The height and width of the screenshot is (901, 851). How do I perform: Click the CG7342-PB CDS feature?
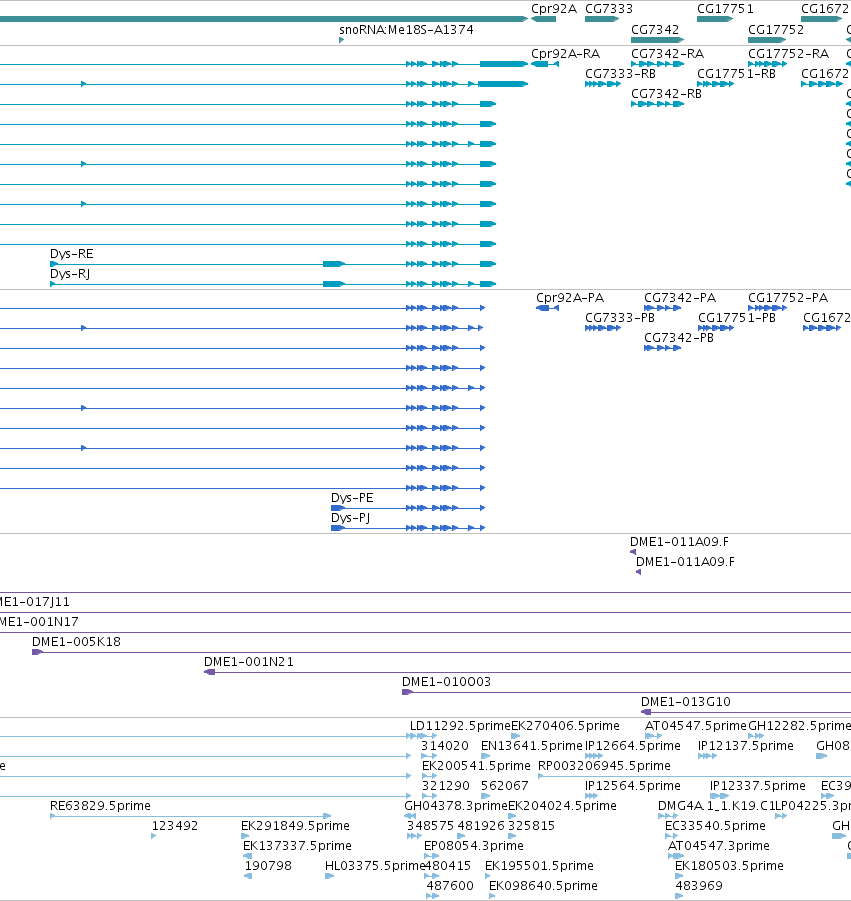[x=663, y=348]
